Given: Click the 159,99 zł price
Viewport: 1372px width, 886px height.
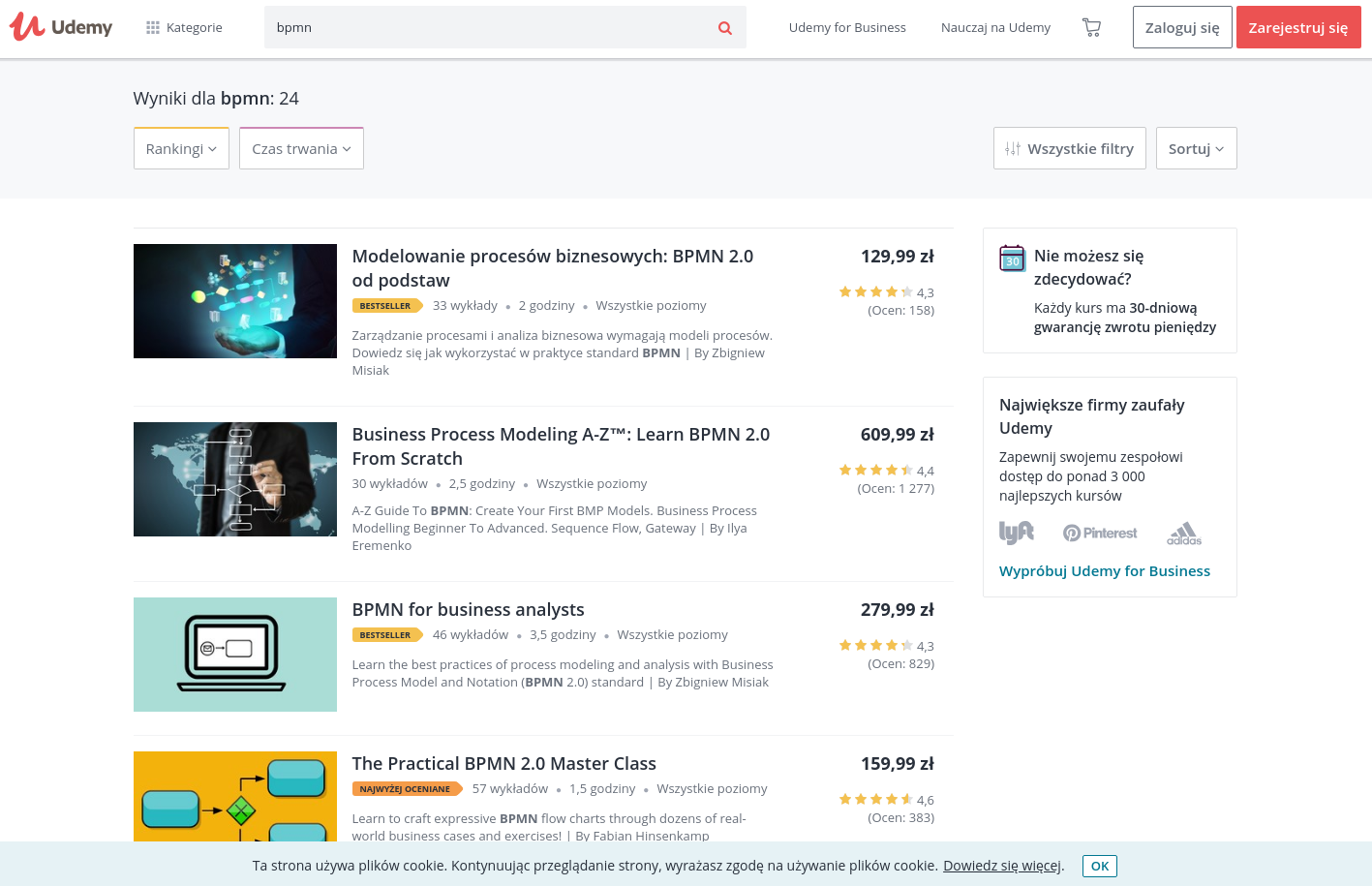Looking at the screenshot, I should (x=897, y=764).
